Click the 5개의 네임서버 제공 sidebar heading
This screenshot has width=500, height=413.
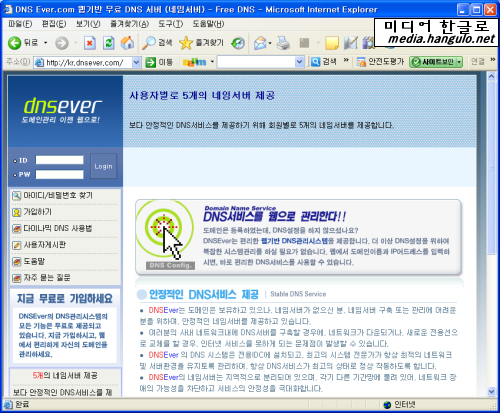(x=65, y=376)
